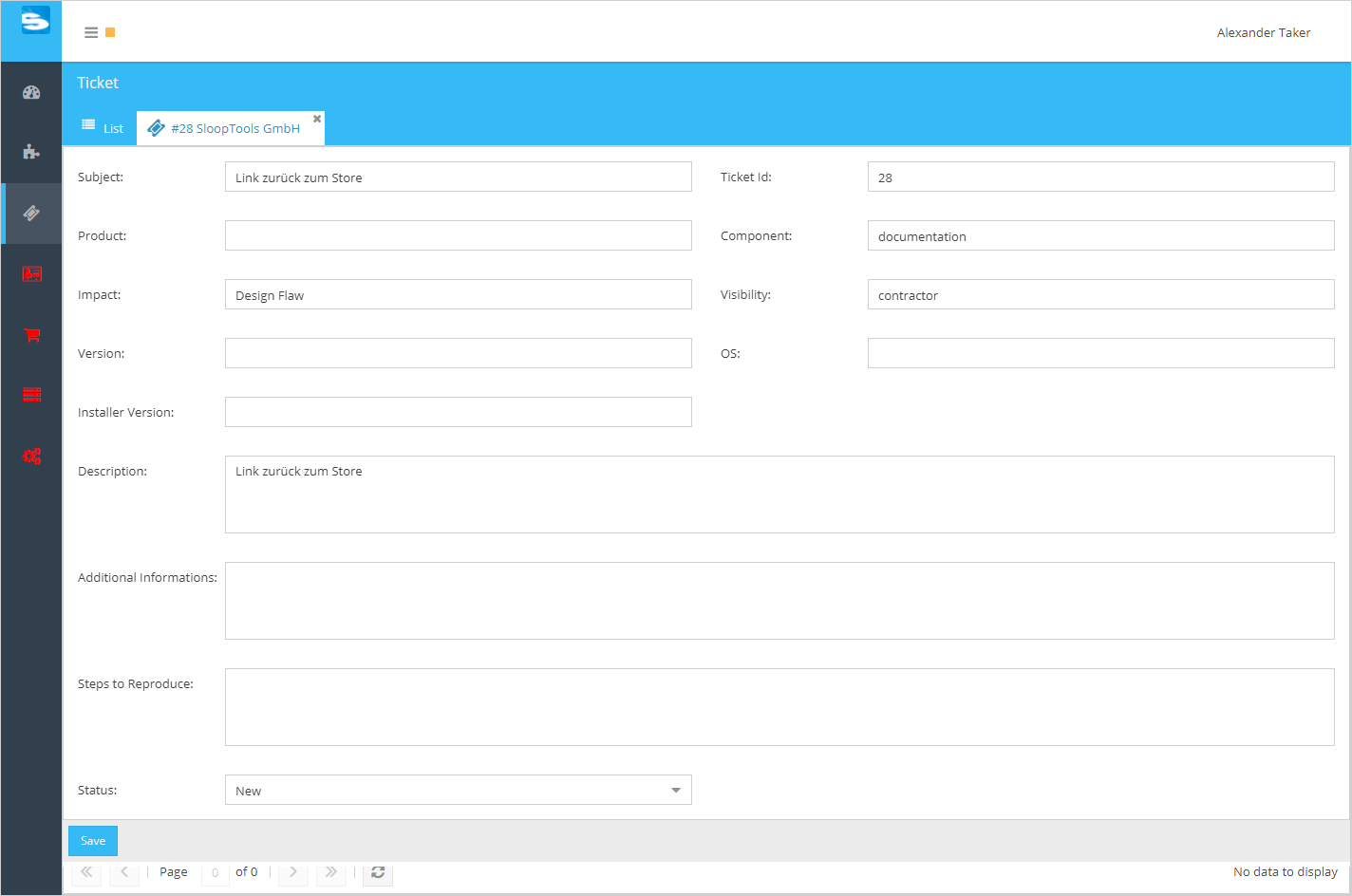Toggle the hamburger menu icon
The height and width of the screenshot is (896, 1352).
coord(91,32)
